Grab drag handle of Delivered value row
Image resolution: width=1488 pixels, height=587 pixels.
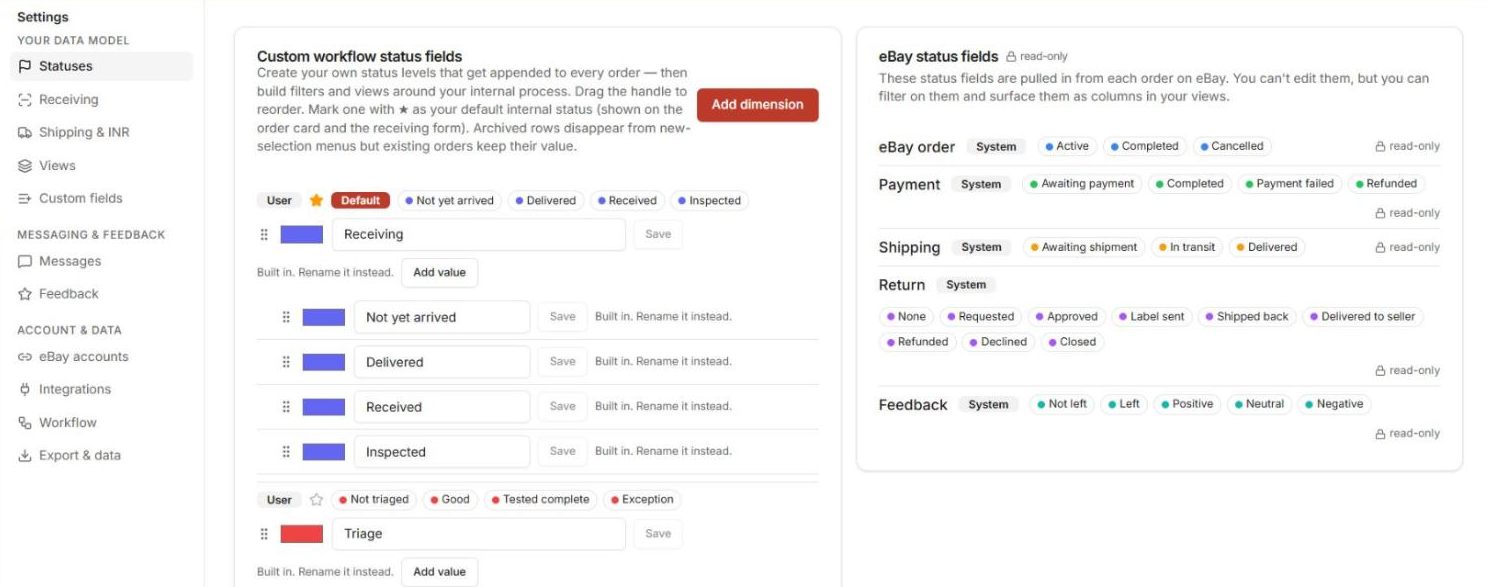pyautogui.click(x=286, y=362)
